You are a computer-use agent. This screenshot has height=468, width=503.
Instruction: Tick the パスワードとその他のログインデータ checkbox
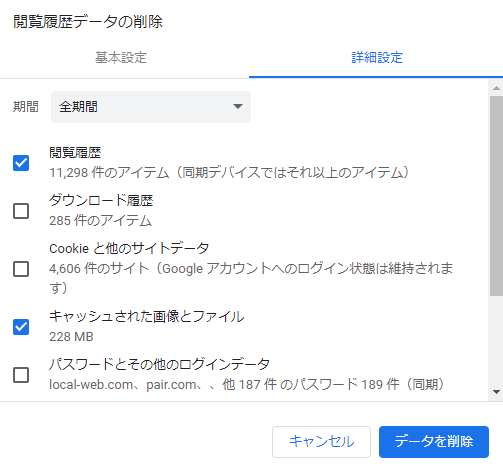click(x=21, y=375)
